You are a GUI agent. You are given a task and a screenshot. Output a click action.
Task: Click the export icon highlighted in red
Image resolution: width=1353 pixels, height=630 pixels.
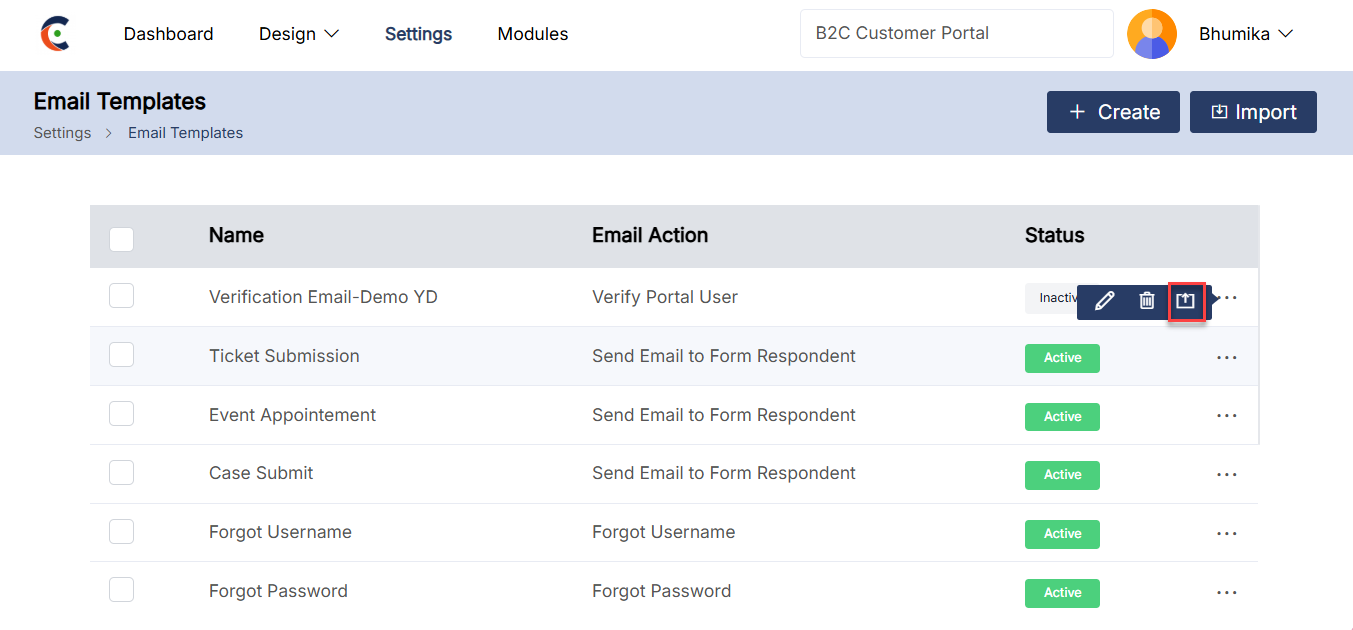1186,301
